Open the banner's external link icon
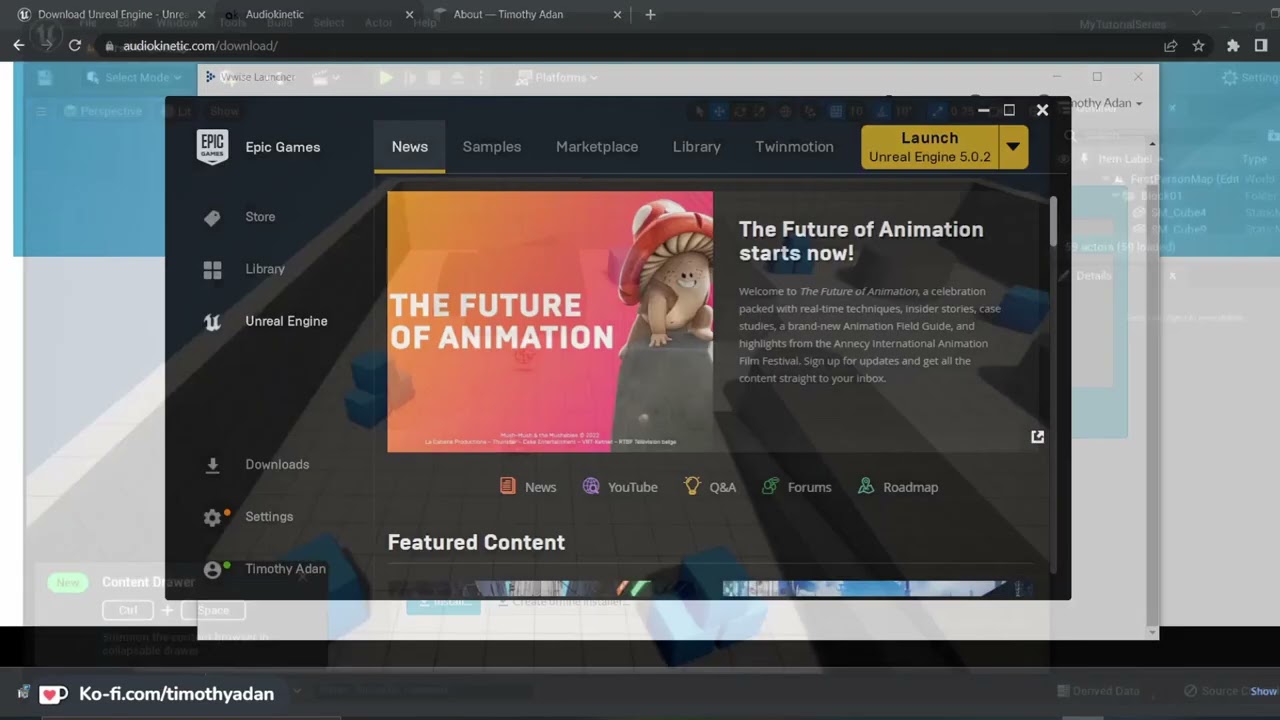The image size is (1280, 720). pyautogui.click(x=1037, y=437)
